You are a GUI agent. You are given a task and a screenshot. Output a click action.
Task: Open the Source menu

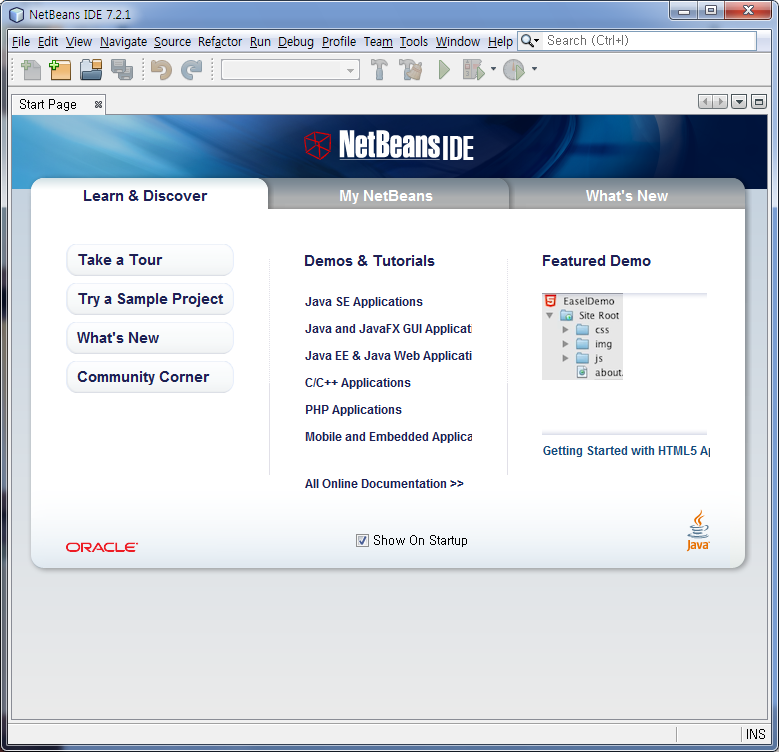pos(172,41)
